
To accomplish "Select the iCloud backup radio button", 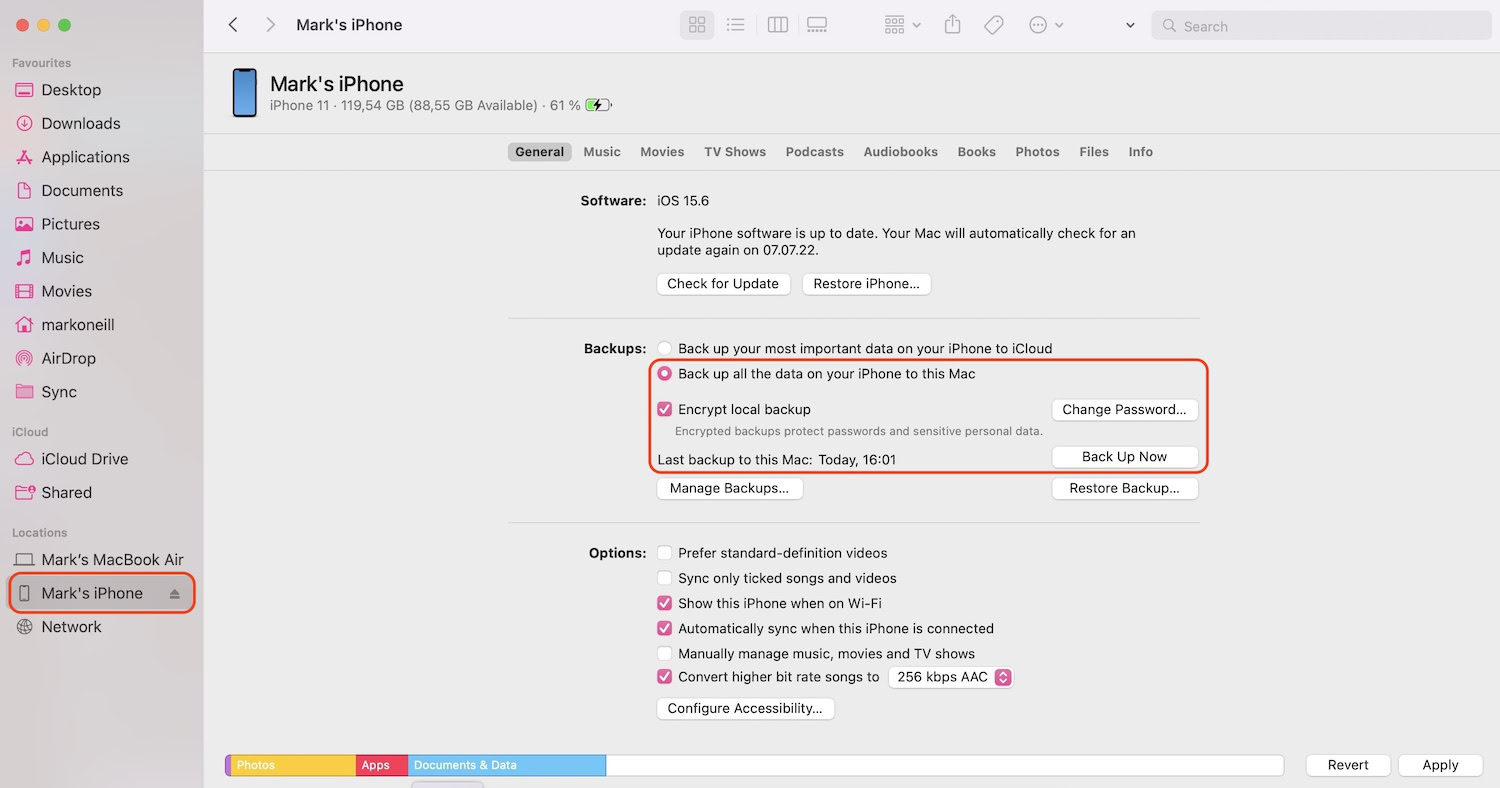I will tap(665, 349).
